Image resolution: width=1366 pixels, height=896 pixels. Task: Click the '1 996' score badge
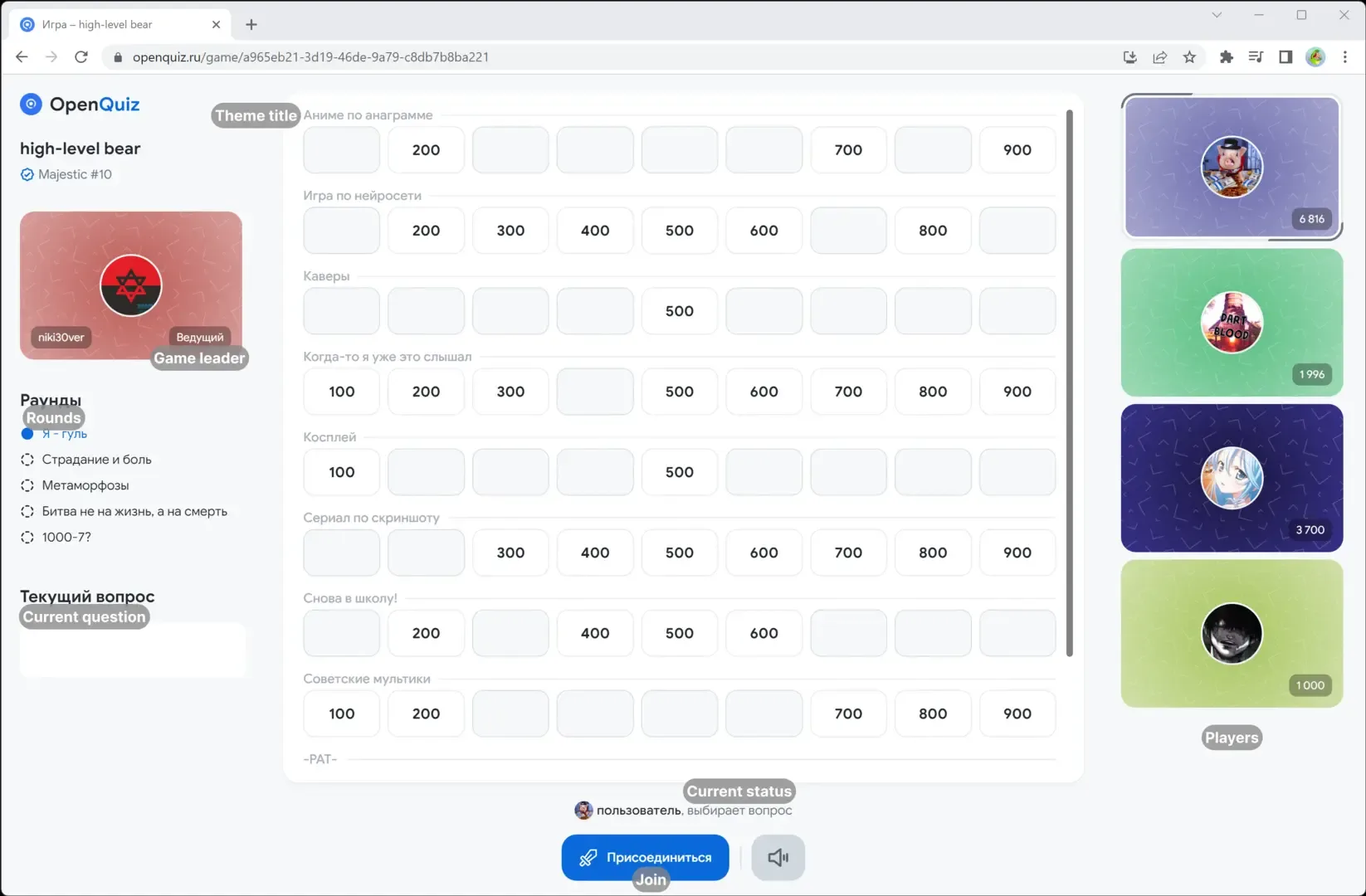coord(1311,374)
